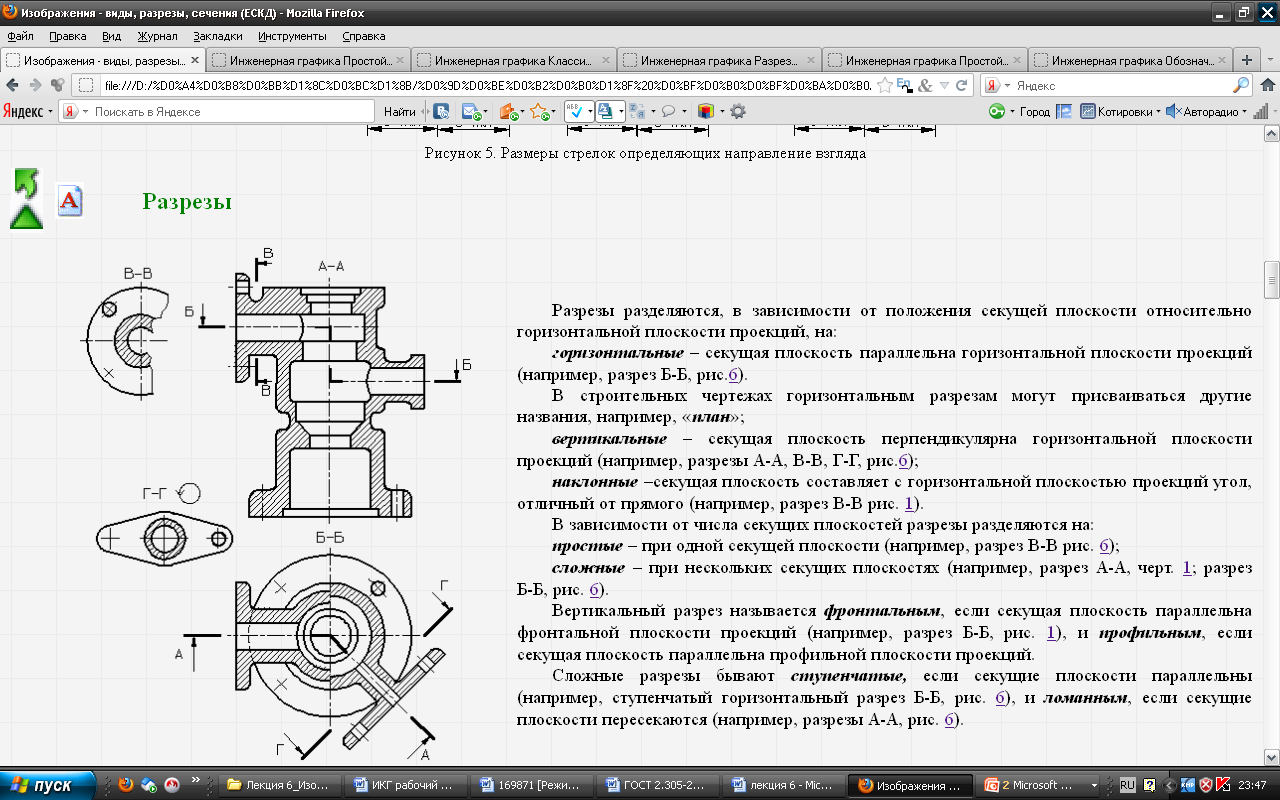Open Лекция 6_Изо... folder in taskbar

[x=280, y=785]
